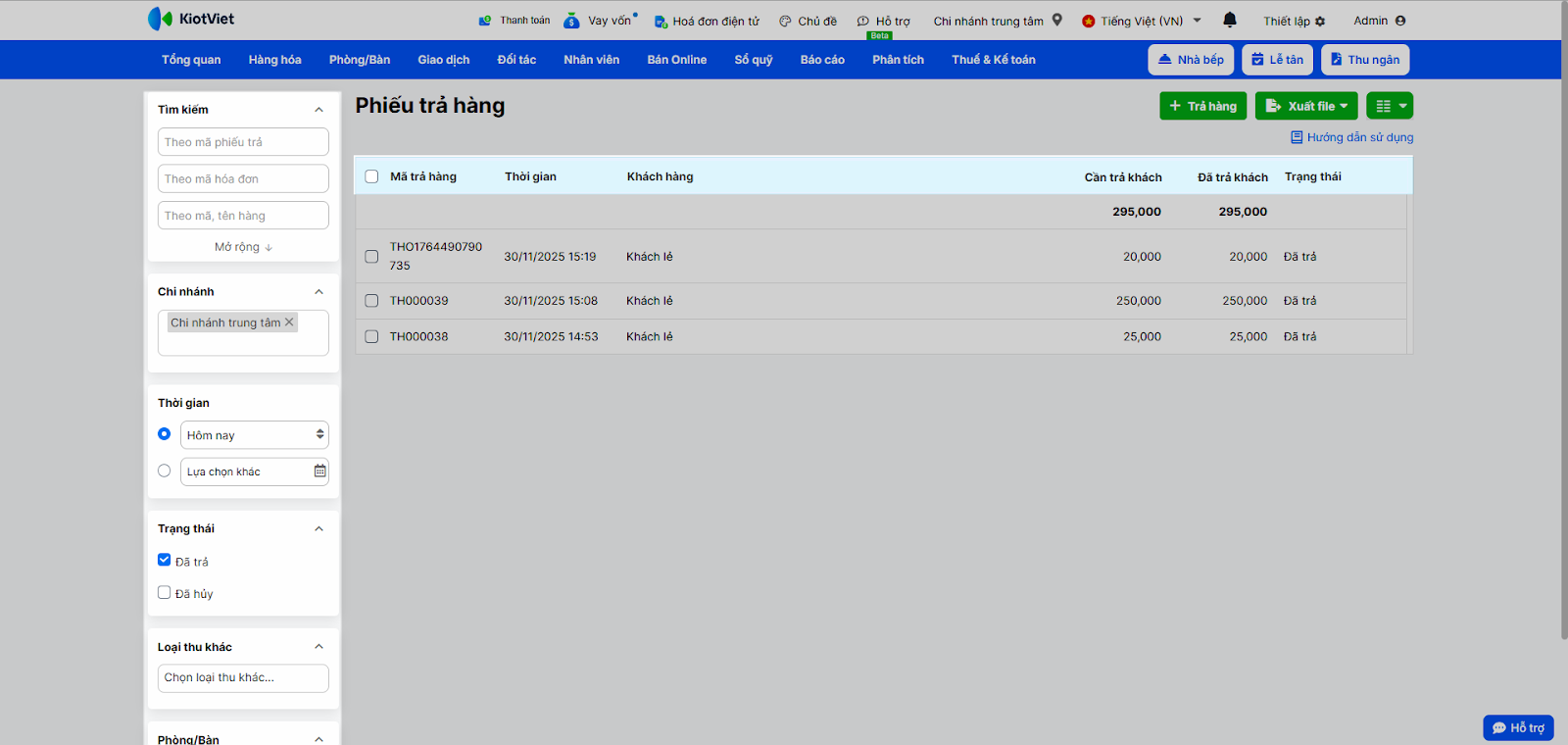Open Chủ đề theme palette icon
Viewport: 1568px width, 745px height.
(785, 21)
